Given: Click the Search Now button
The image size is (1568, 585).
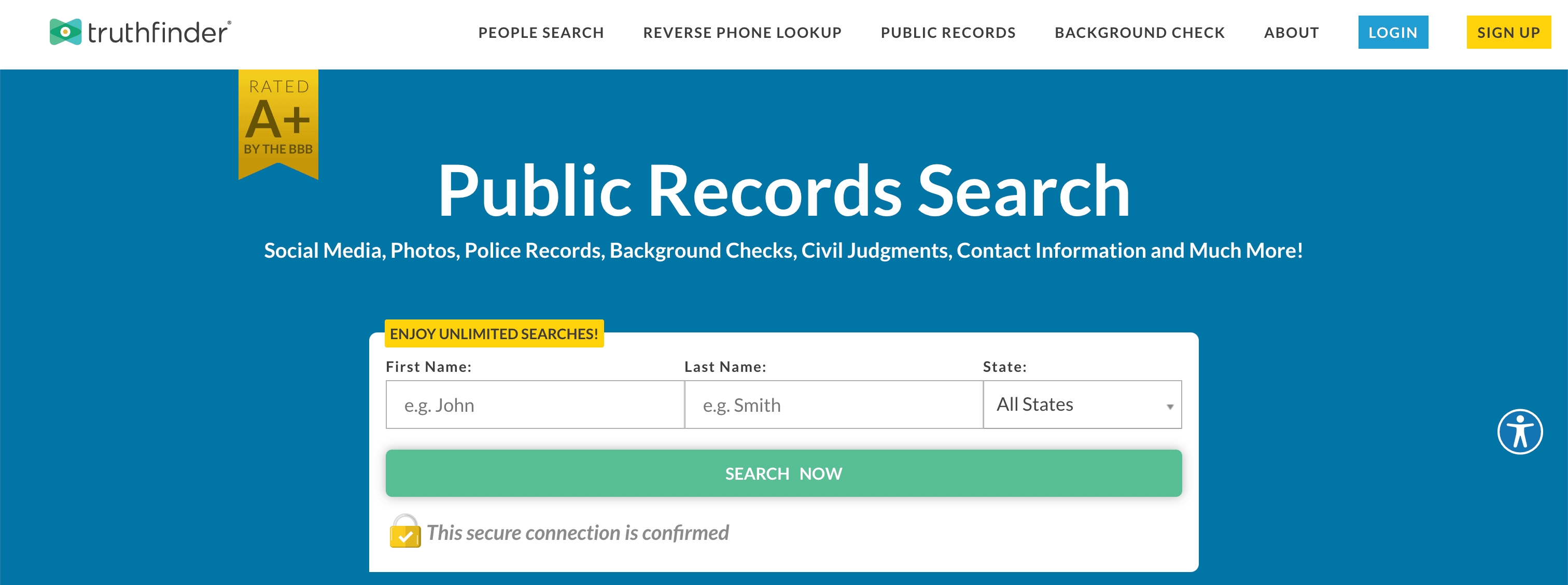Looking at the screenshot, I should pyautogui.click(x=783, y=473).
